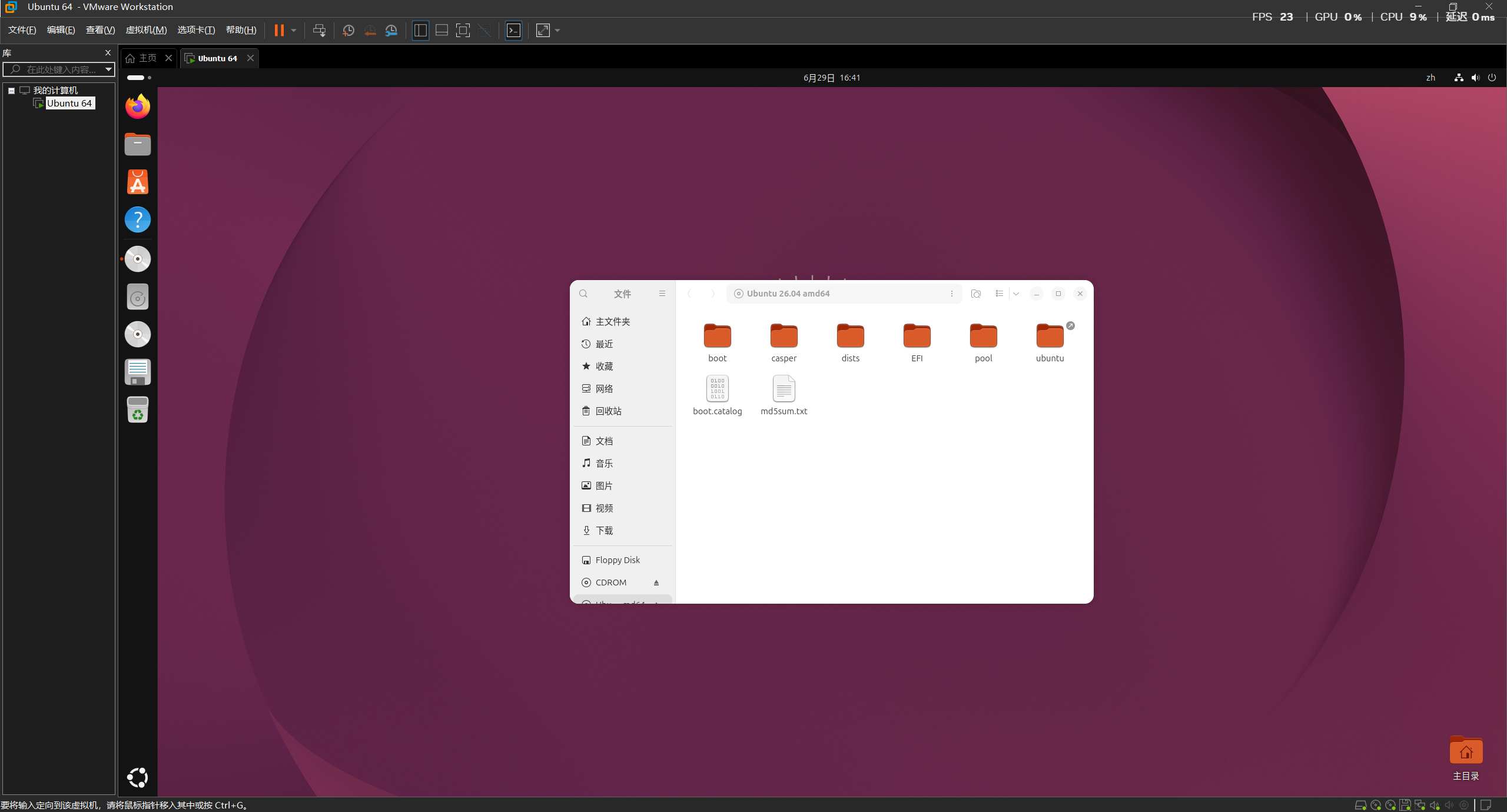The width and height of the screenshot is (1507, 812).
Task: Send Ctrl+Alt+Del to the virtual machine
Action: [x=319, y=31]
